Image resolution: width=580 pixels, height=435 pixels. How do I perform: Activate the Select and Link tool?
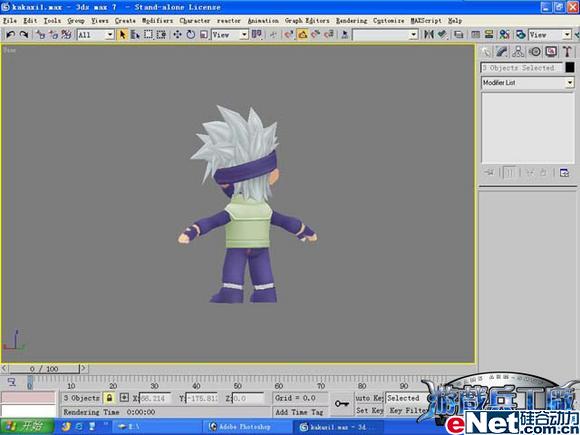click(41, 35)
